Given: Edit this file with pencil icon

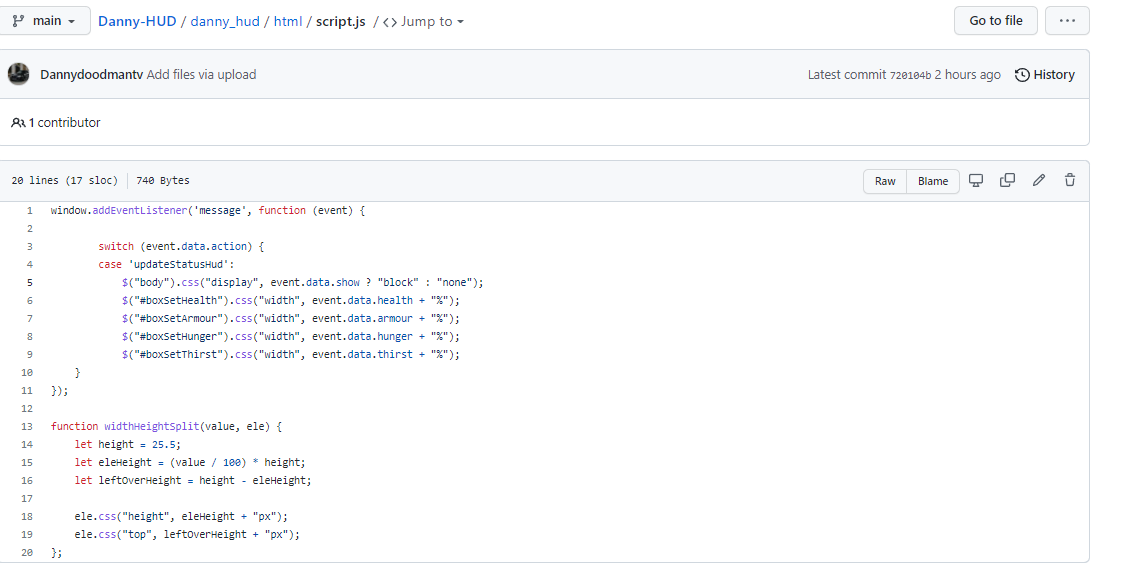Looking at the screenshot, I should point(1039,181).
